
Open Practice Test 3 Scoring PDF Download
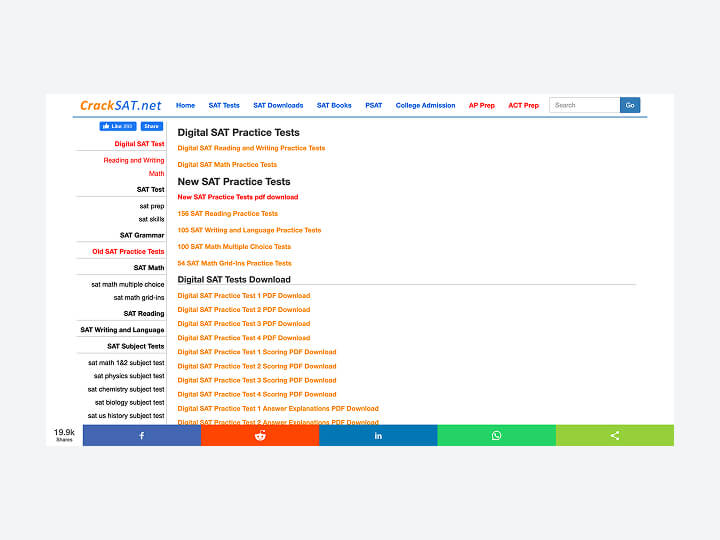click(257, 380)
